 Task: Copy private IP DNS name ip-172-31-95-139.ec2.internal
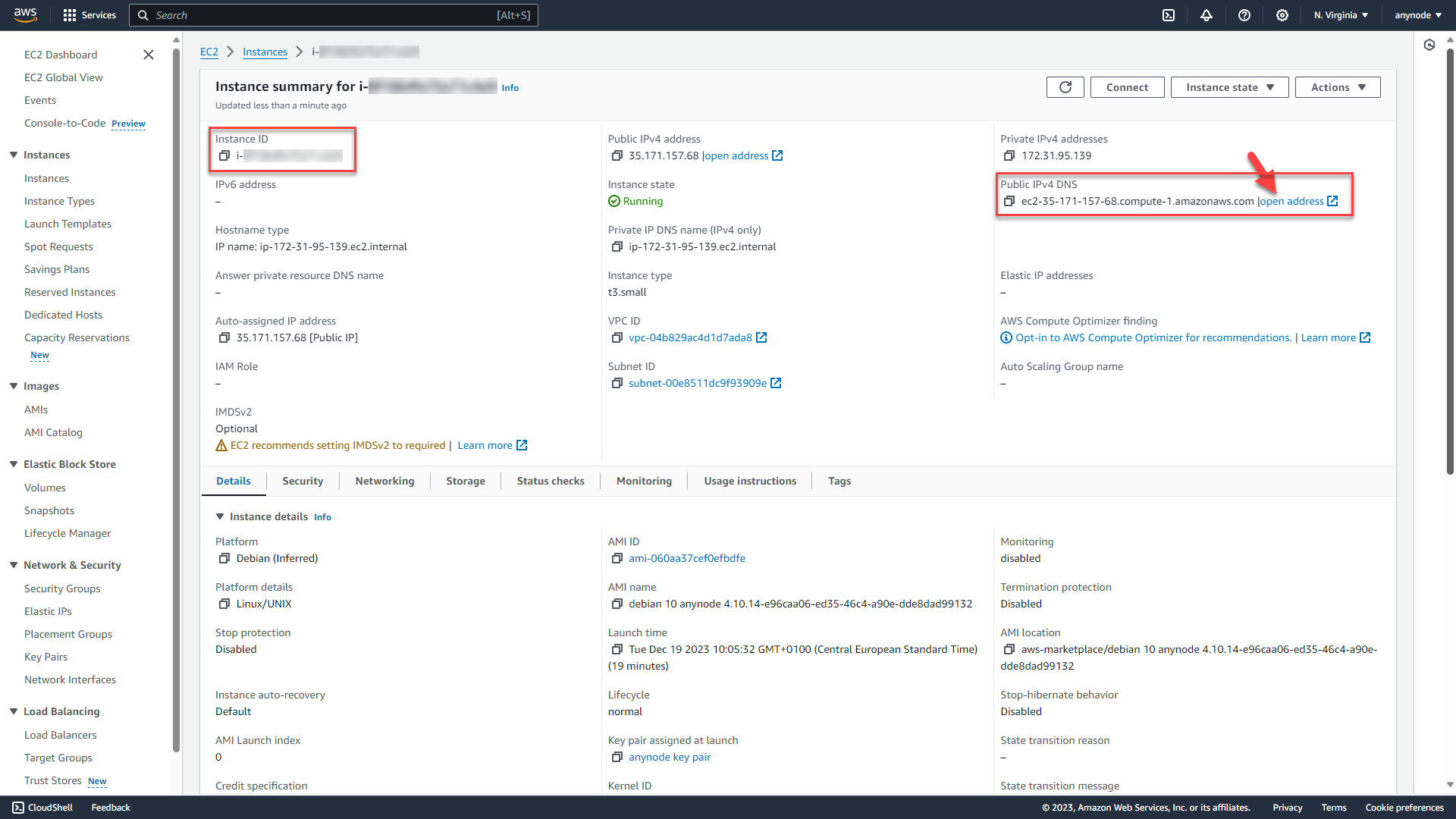[x=617, y=246]
